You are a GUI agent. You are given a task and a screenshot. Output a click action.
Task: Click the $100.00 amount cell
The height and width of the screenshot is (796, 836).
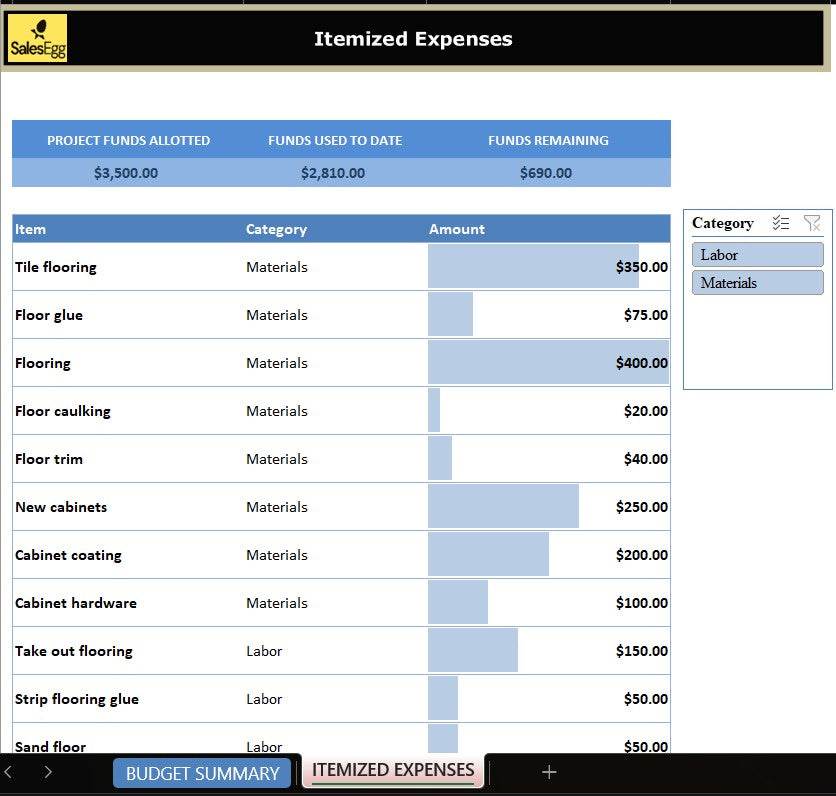(x=549, y=603)
